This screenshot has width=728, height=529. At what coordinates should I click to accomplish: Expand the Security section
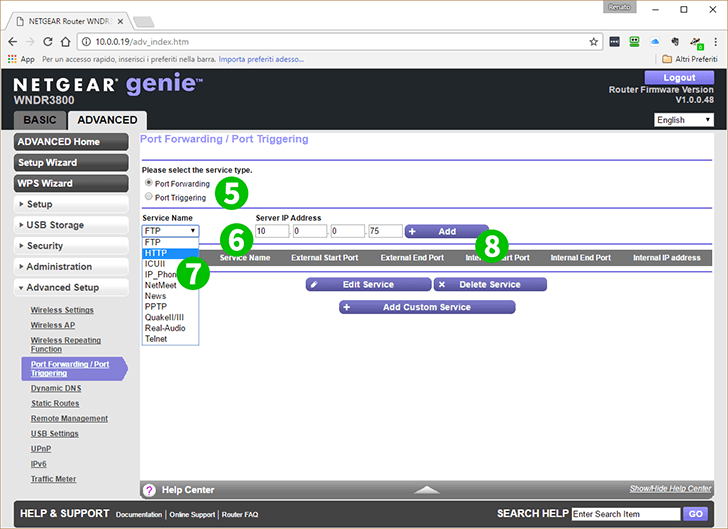(71, 246)
